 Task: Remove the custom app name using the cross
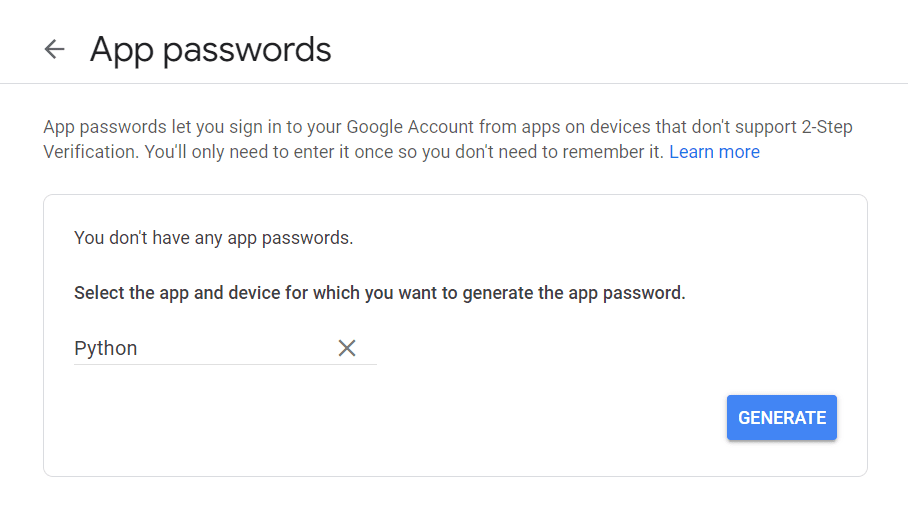(x=347, y=348)
